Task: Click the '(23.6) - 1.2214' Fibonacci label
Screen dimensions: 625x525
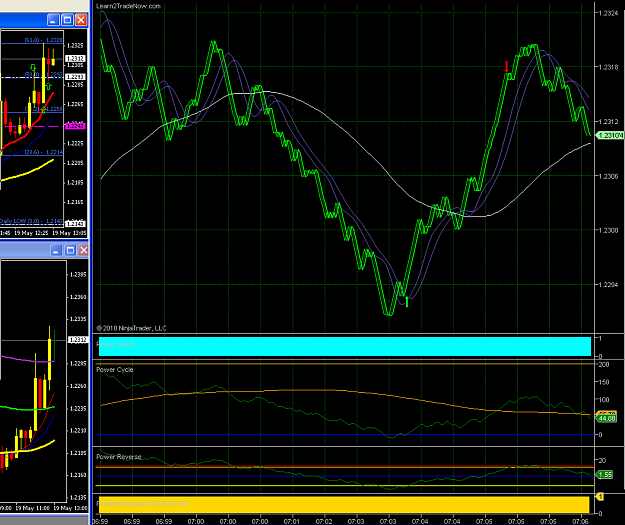Action: coord(43,152)
